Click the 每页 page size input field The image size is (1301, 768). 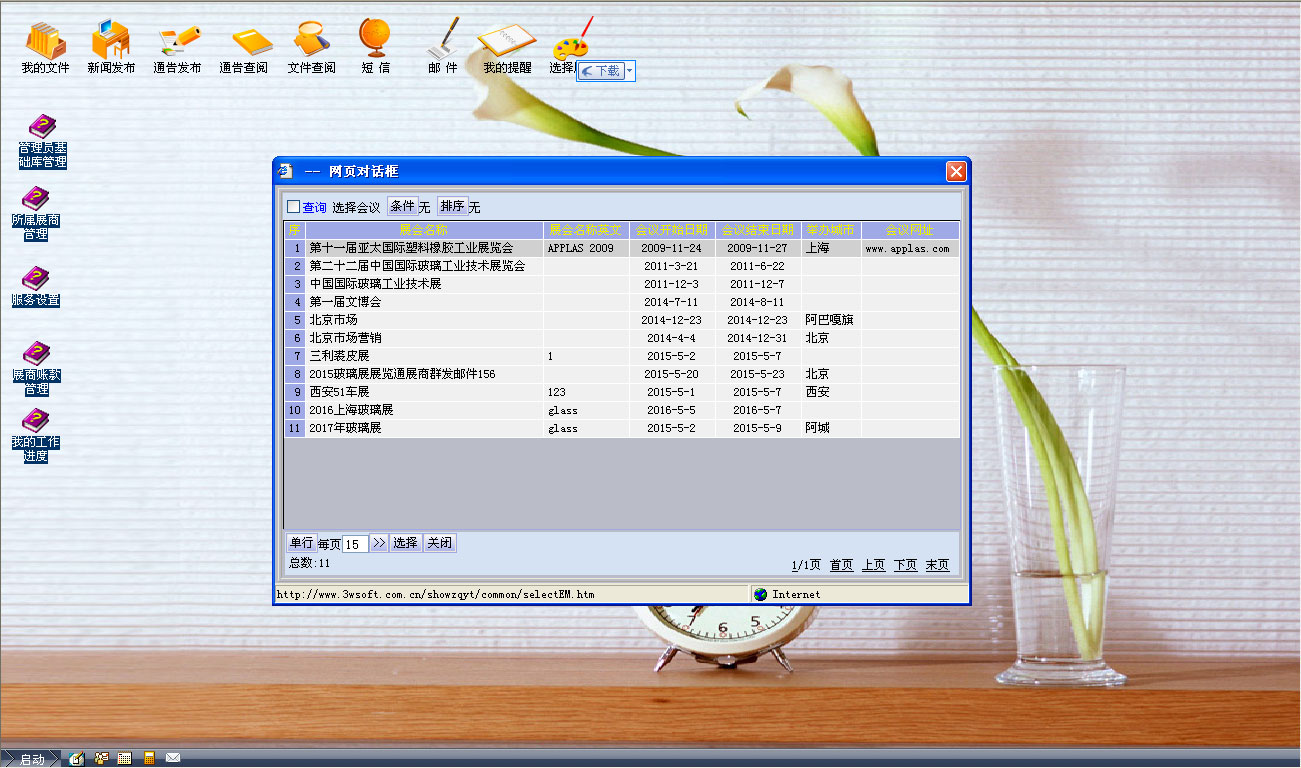tap(355, 544)
